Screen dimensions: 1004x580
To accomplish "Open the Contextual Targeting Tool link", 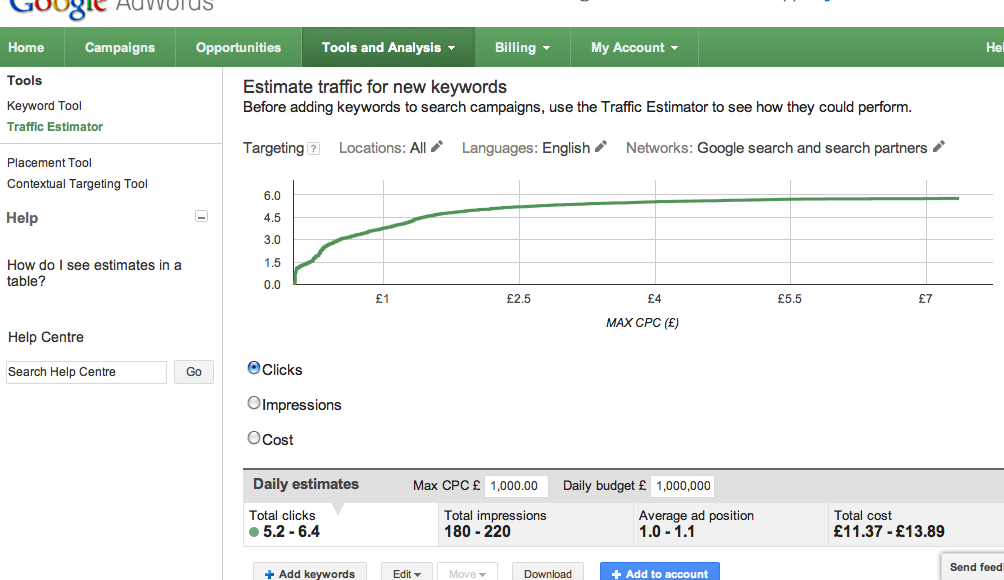I will click(x=77, y=184).
